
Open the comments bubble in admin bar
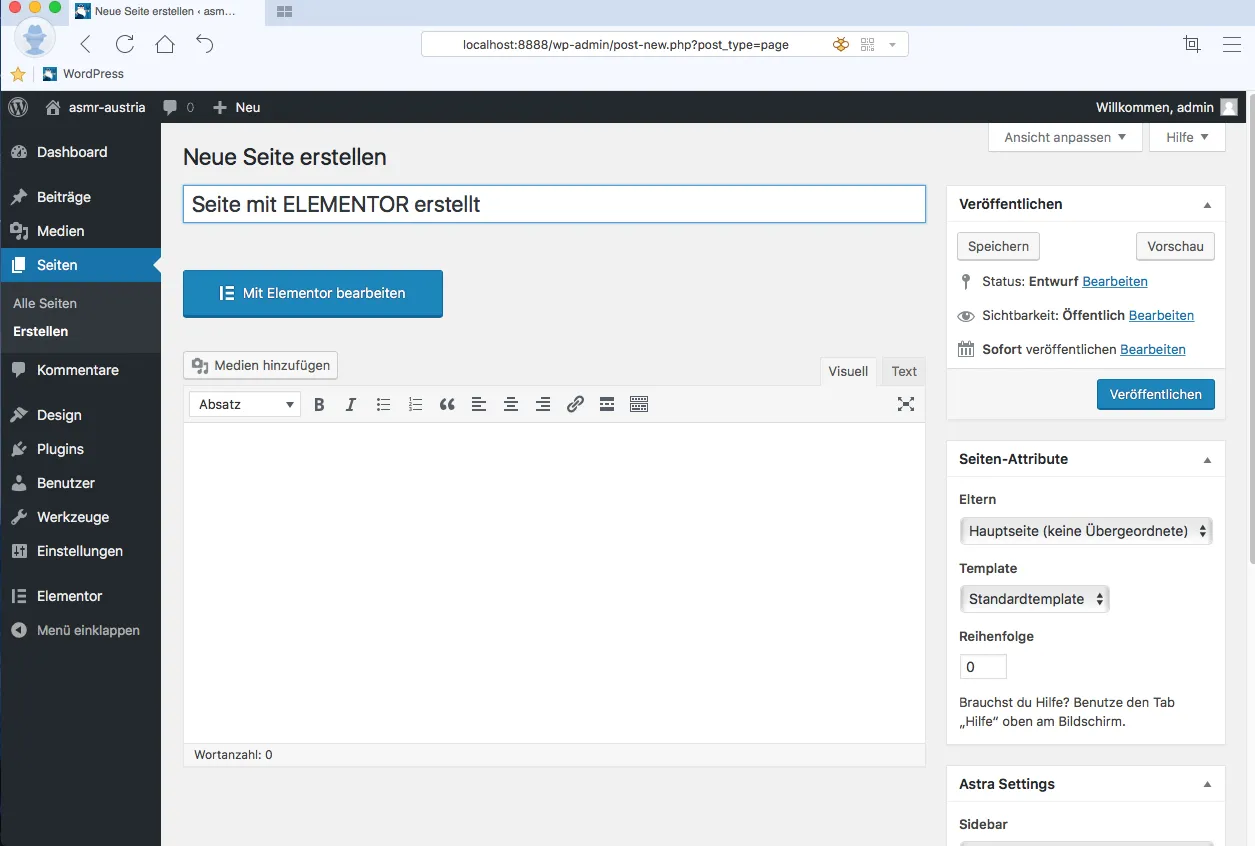tap(178, 107)
